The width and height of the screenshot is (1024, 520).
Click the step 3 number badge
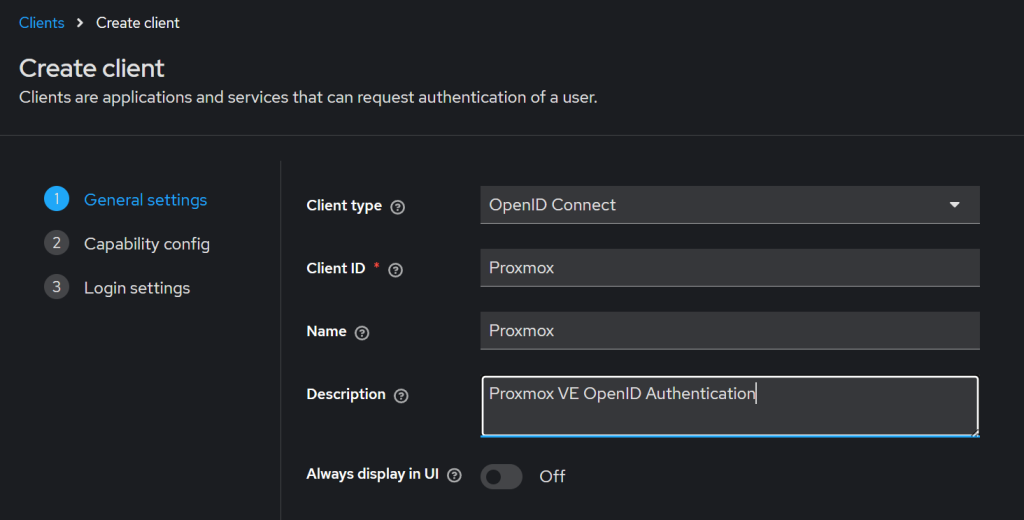pos(57,287)
